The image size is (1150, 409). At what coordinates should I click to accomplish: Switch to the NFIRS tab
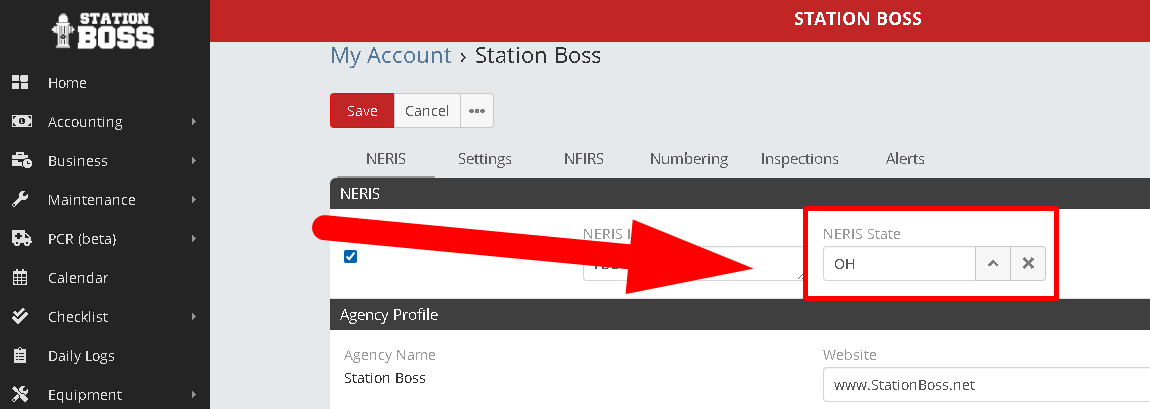(x=583, y=159)
